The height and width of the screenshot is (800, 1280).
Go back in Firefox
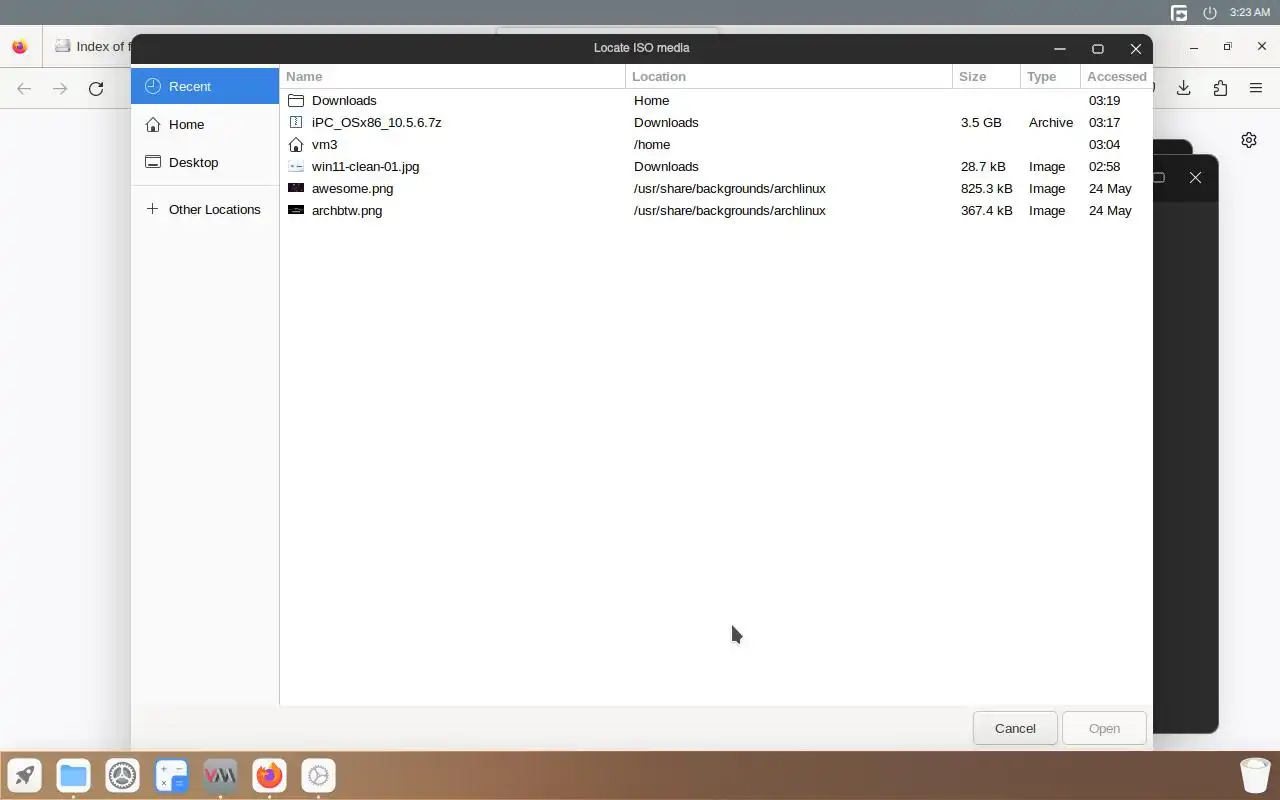coord(24,88)
